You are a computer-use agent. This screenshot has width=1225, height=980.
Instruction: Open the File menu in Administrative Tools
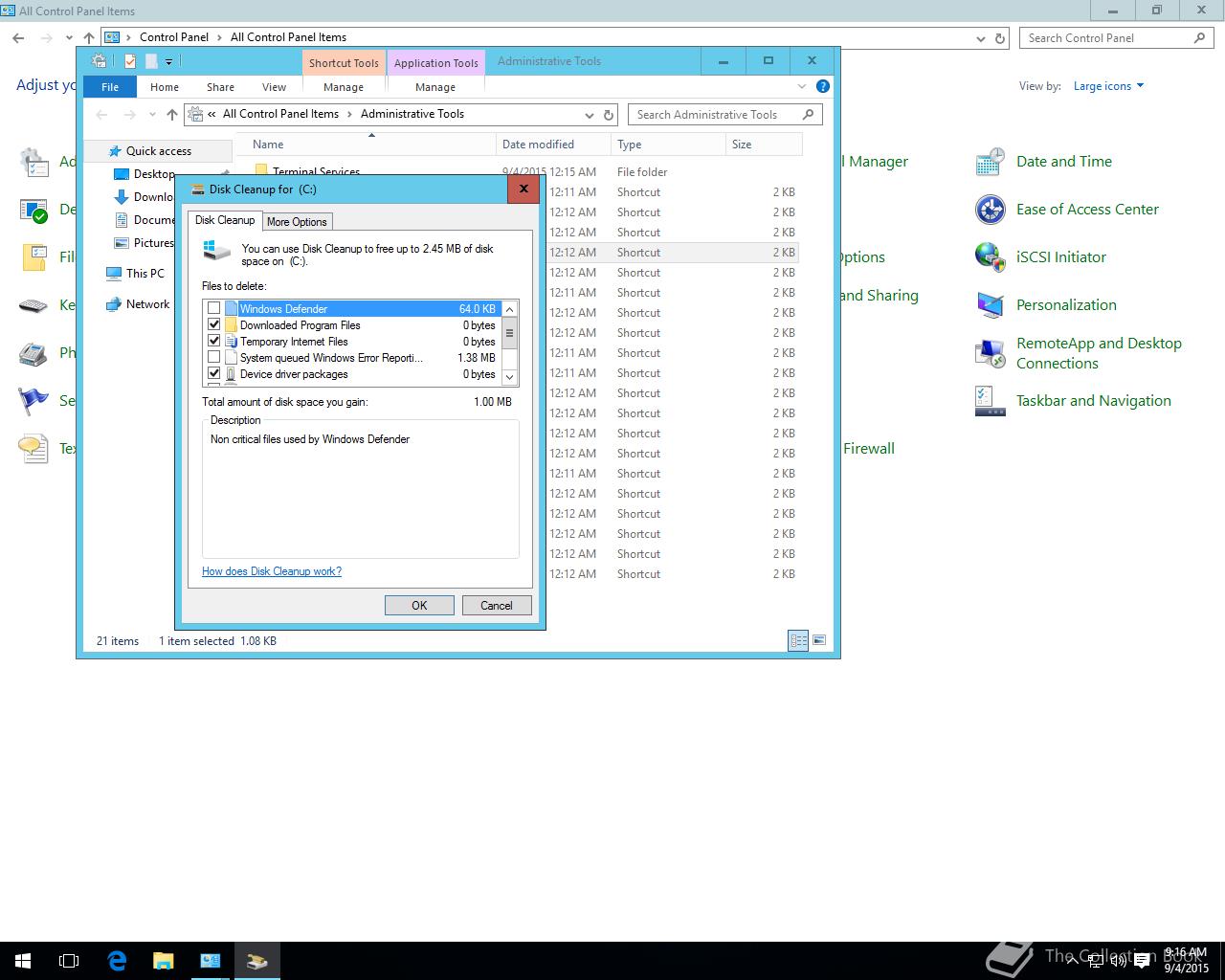click(110, 86)
